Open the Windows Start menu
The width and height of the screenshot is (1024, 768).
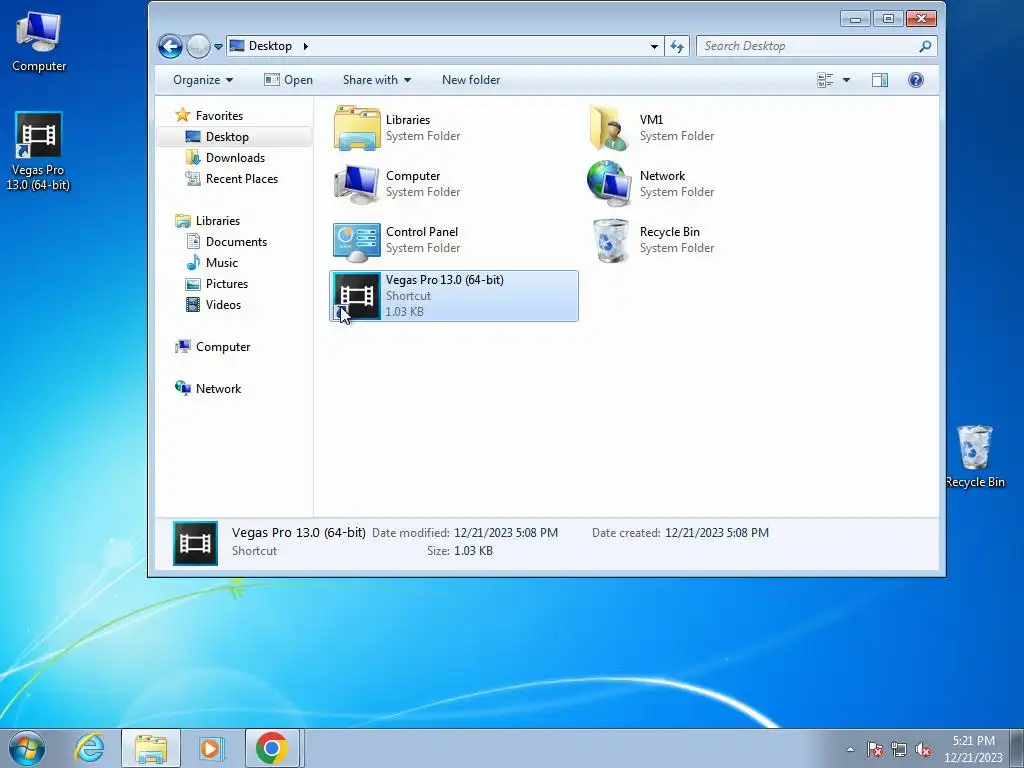(27, 748)
